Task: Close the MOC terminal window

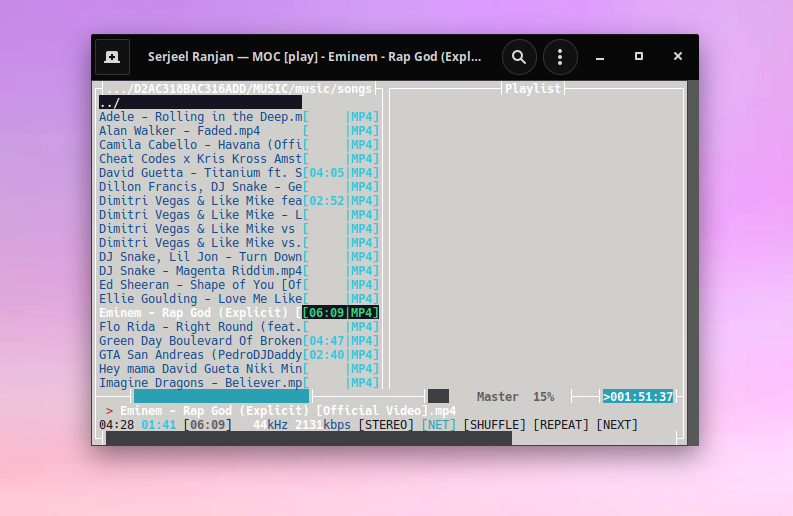Action: 678,56
